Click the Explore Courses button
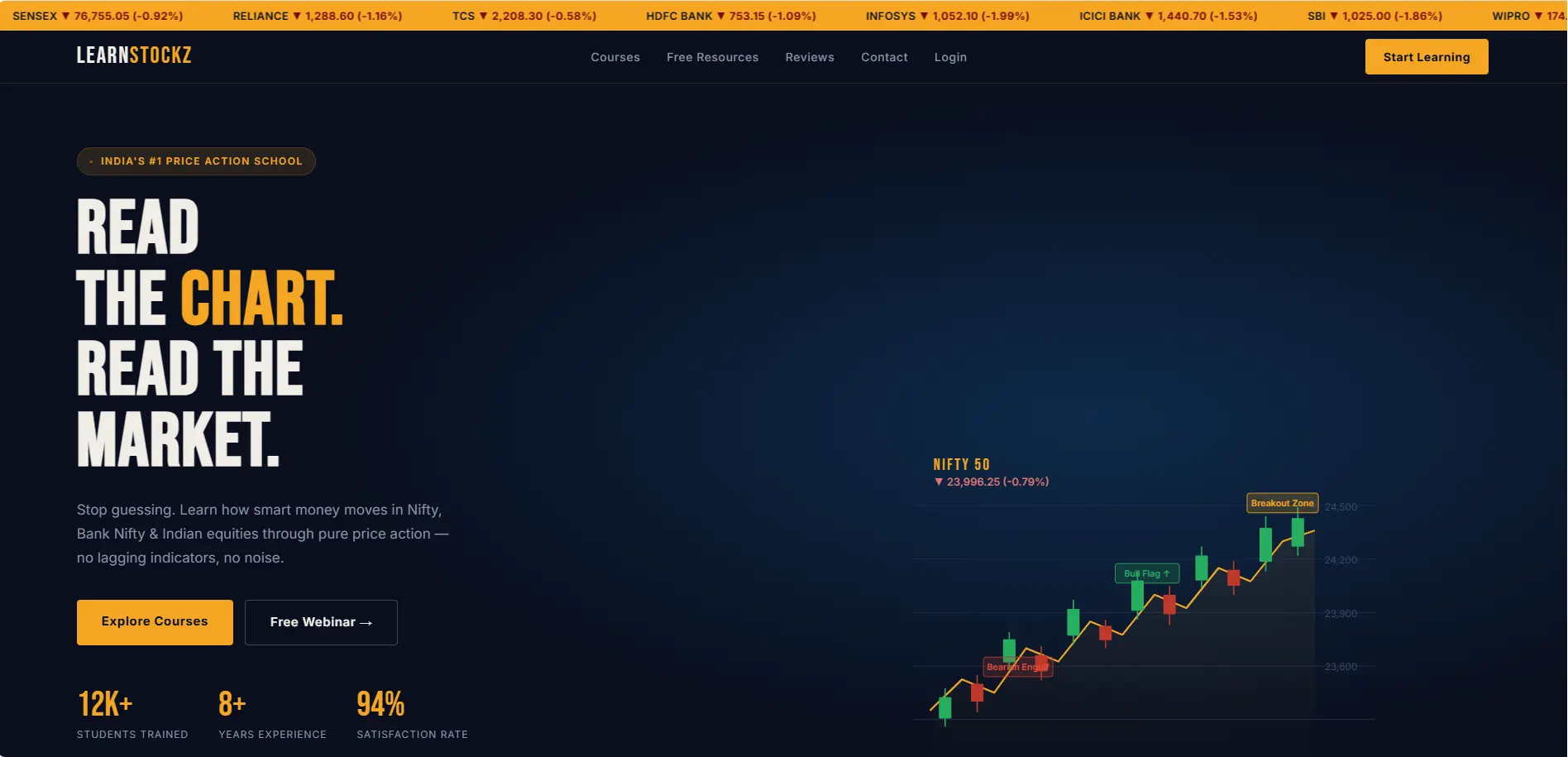The height and width of the screenshot is (757, 1568). (x=155, y=622)
